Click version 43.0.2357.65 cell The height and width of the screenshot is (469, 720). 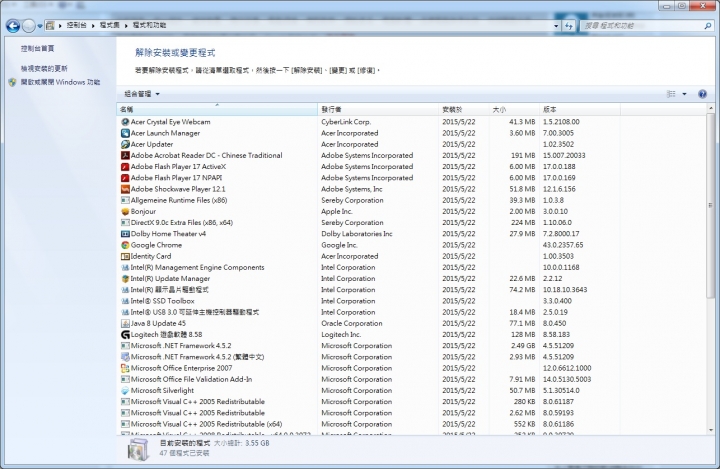[x=563, y=245]
